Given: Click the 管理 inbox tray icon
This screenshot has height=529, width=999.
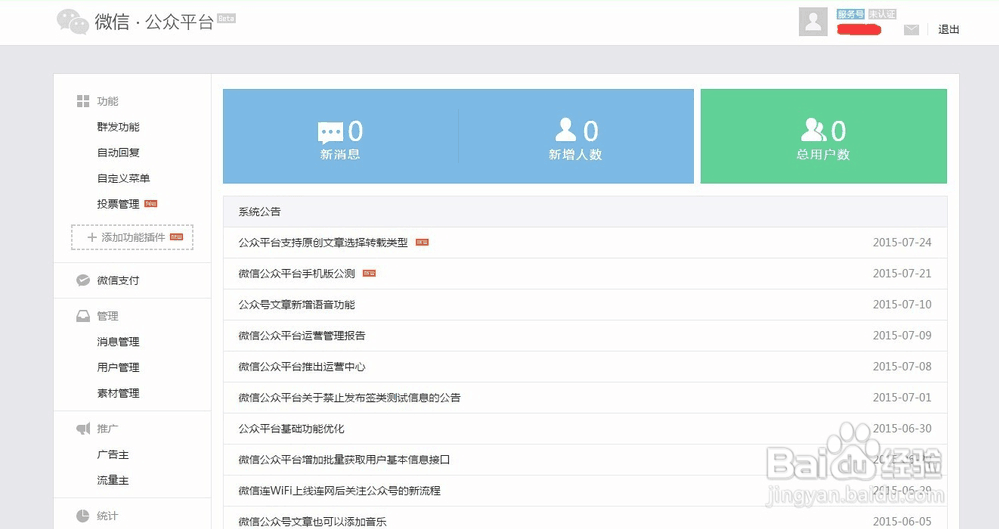Looking at the screenshot, I should (x=83, y=316).
